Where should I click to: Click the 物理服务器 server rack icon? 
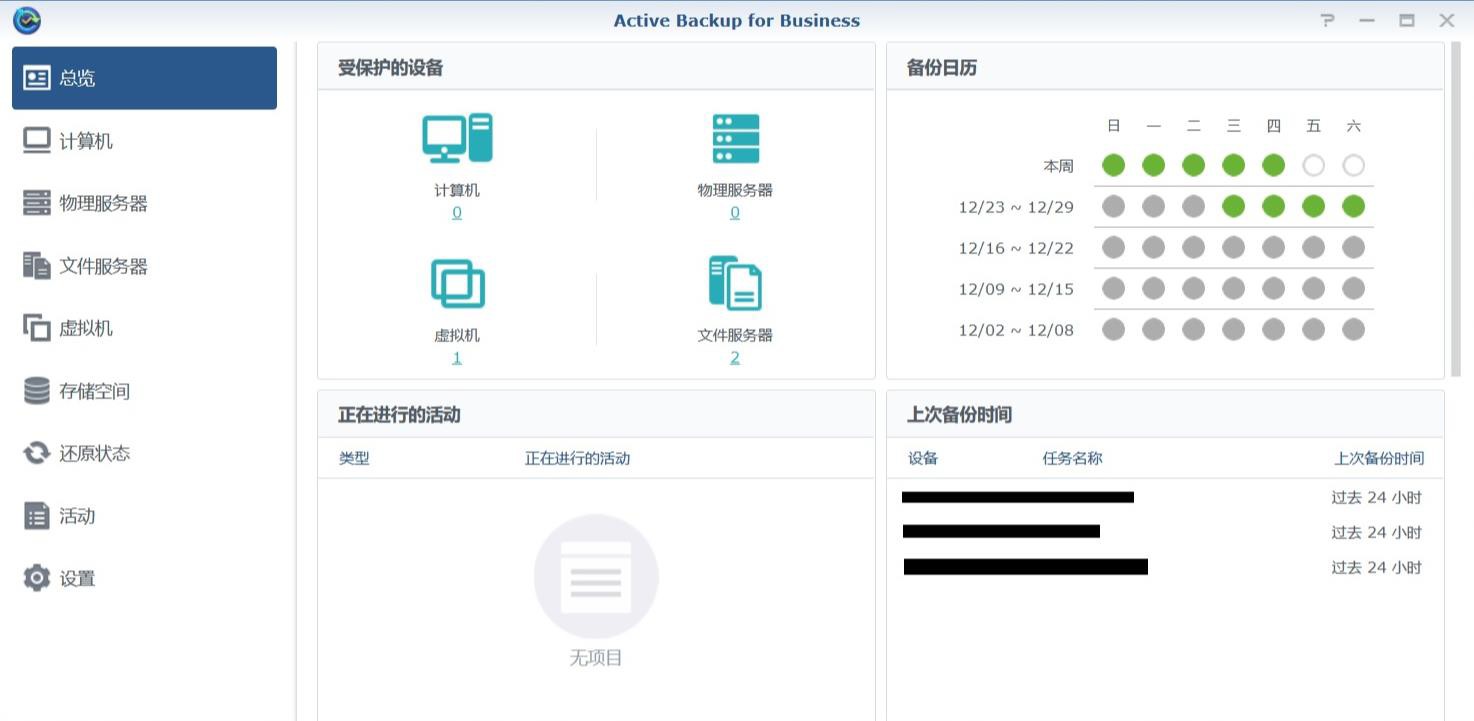[x=735, y=138]
